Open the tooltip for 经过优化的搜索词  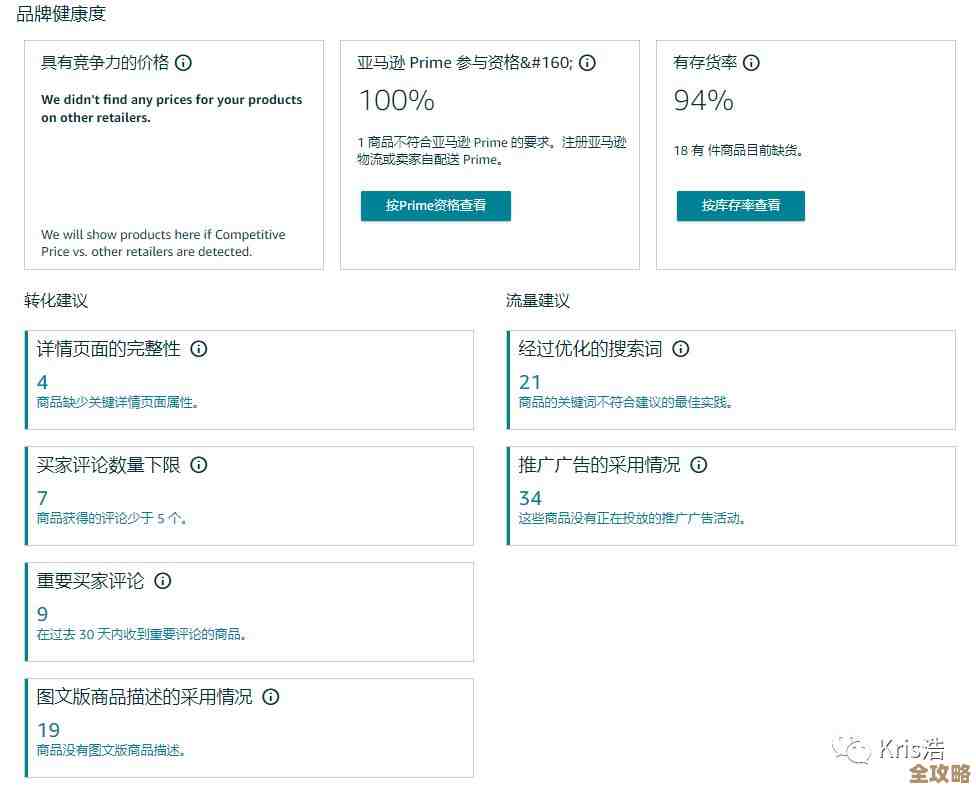[x=680, y=349]
